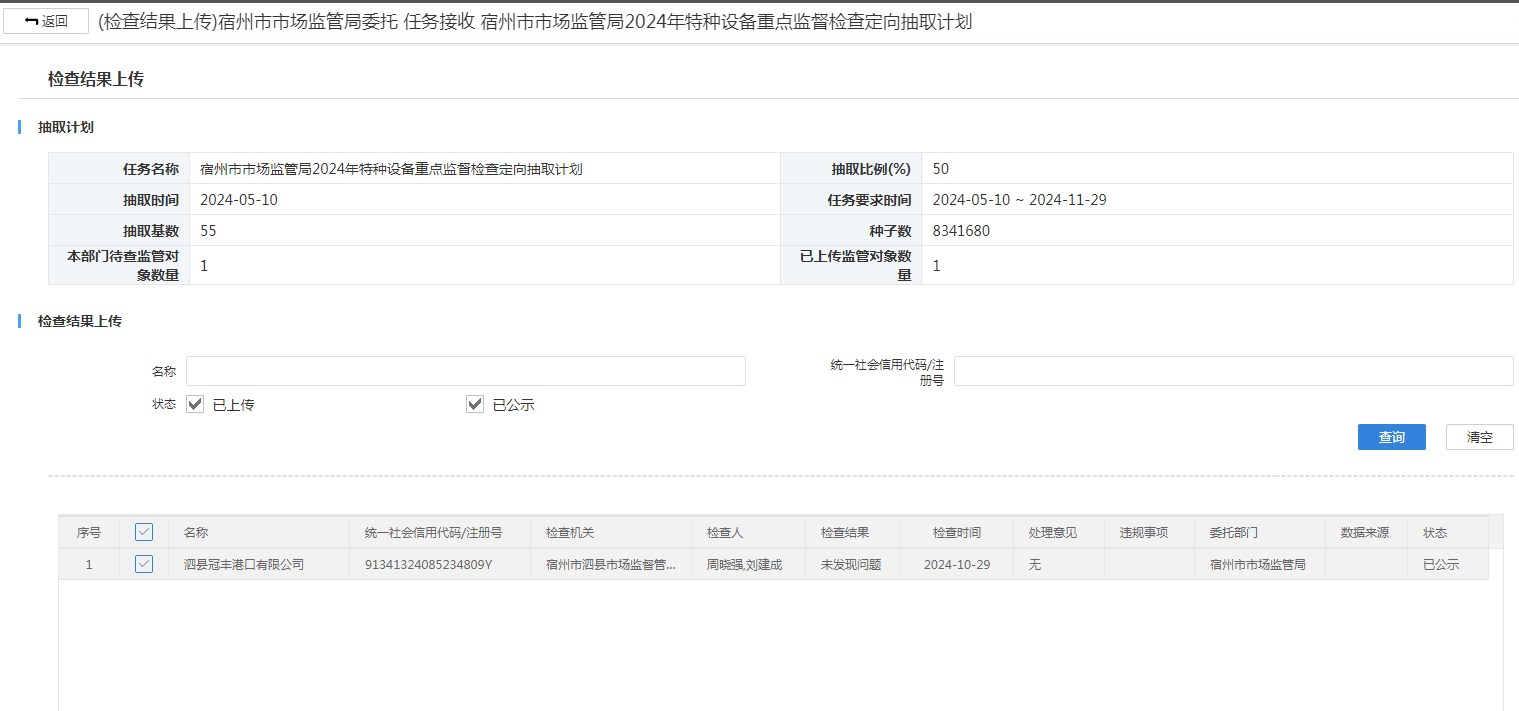Click the 已公示 status cell in row

[1447, 565]
